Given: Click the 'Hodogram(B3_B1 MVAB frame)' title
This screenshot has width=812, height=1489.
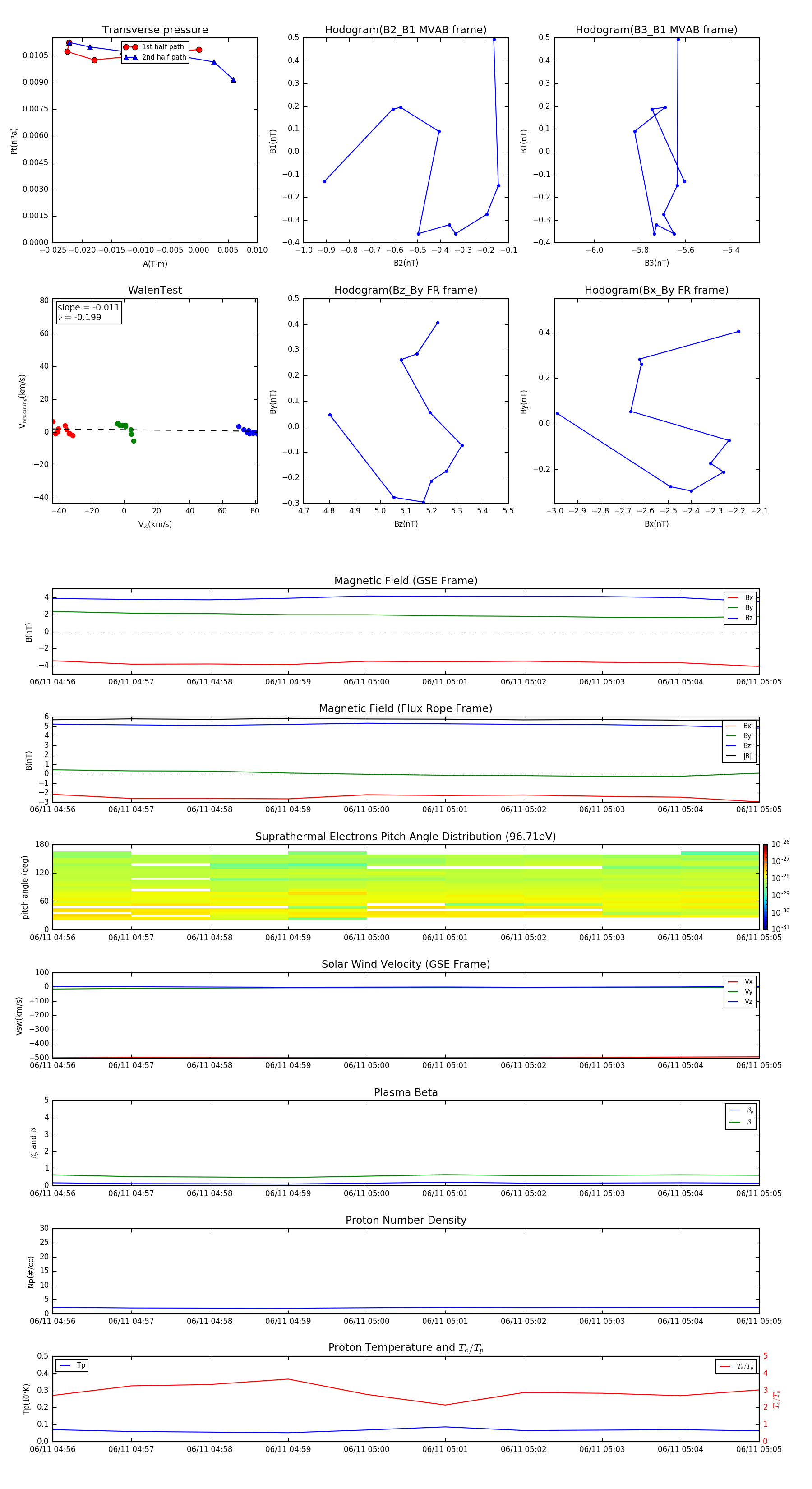Looking at the screenshot, I should pyautogui.click(x=656, y=29).
